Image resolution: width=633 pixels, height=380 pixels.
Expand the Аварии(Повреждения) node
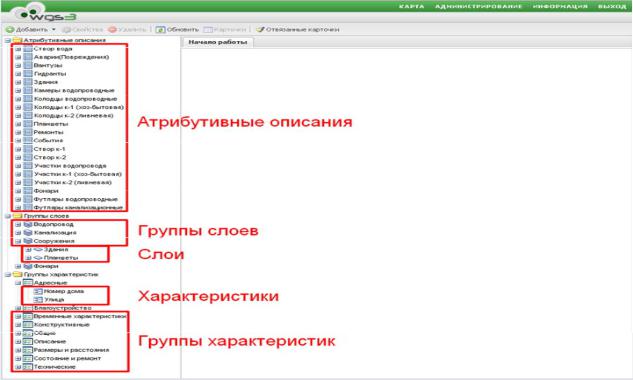tap(18, 57)
